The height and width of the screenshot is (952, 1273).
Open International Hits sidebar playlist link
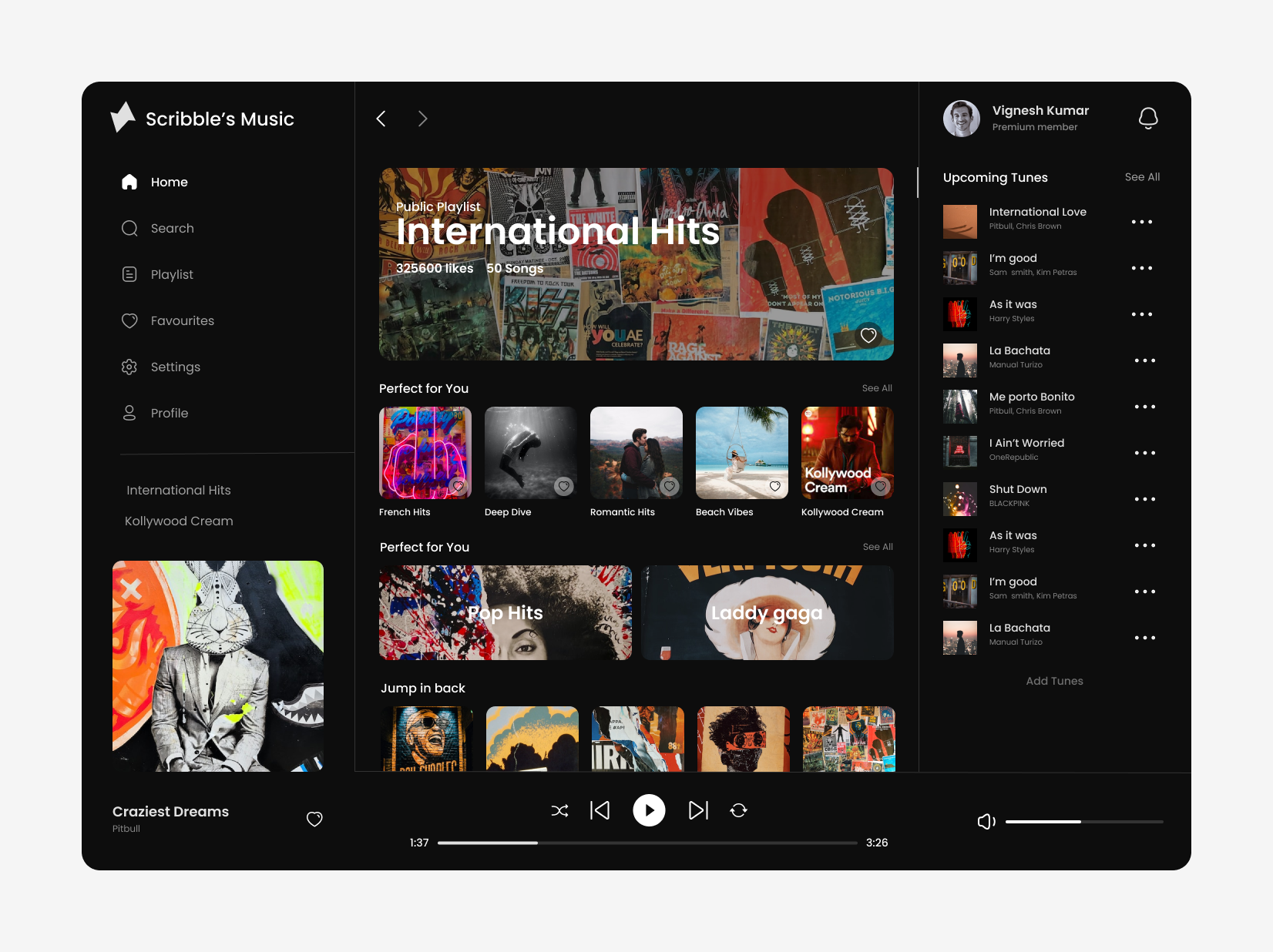click(x=179, y=490)
